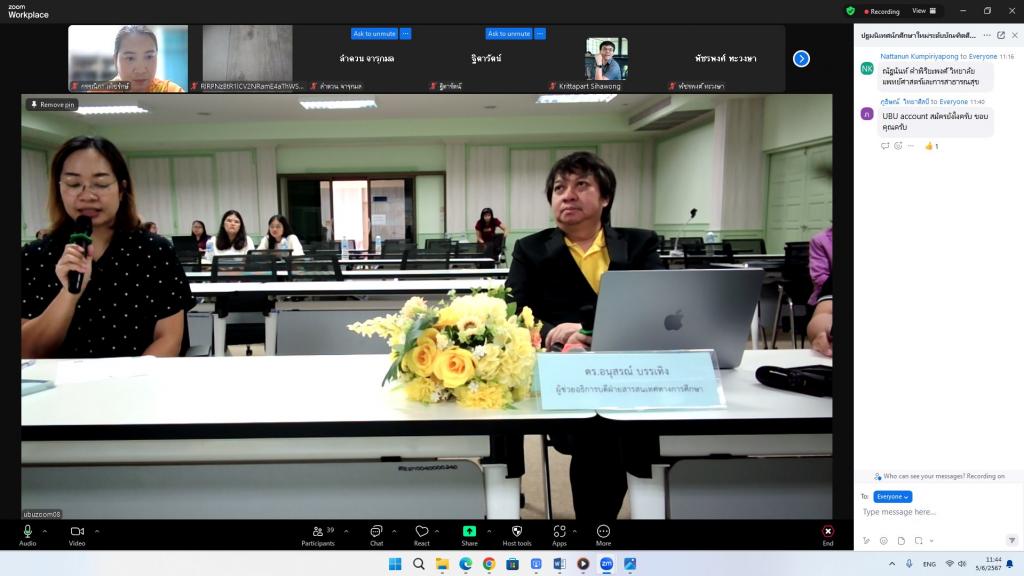Expand chat options arrow in meeting toolbar
Screen dimensions: 1024x576
(394, 532)
